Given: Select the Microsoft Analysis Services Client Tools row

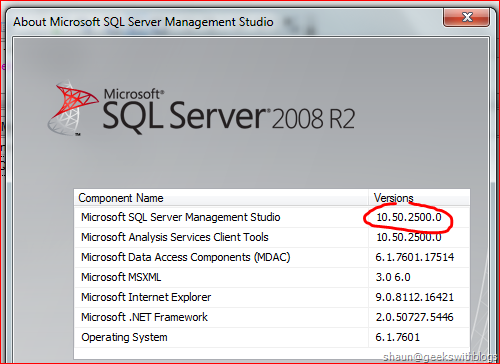Looking at the screenshot, I should click(272, 237).
